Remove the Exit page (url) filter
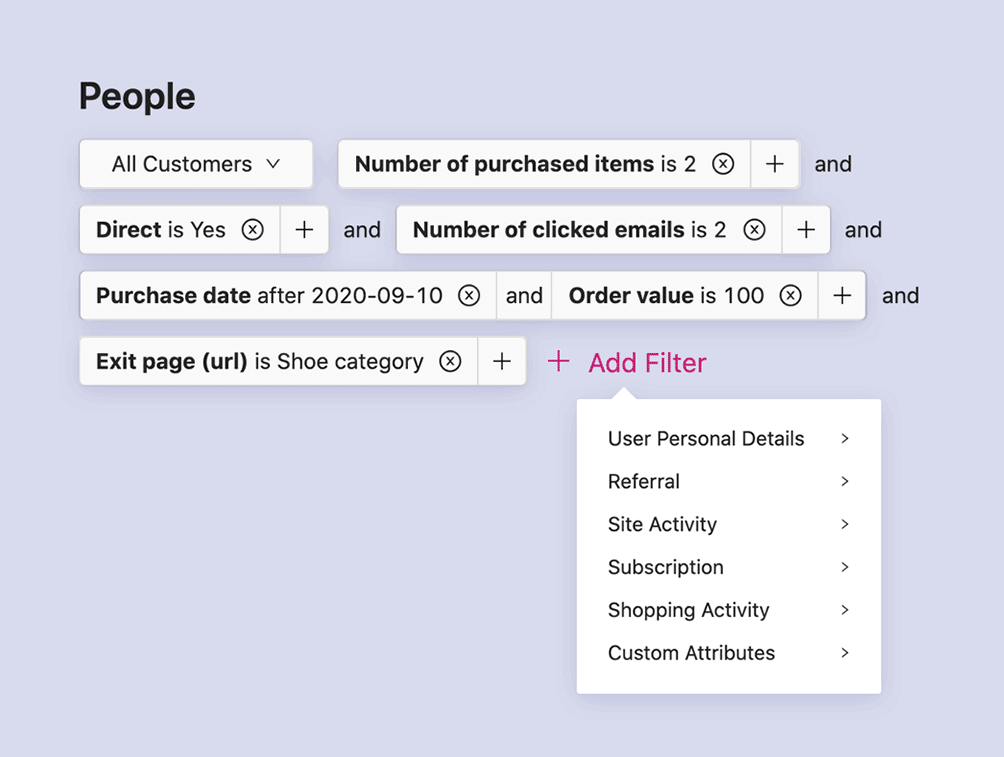This screenshot has width=1004, height=757. point(451,362)
